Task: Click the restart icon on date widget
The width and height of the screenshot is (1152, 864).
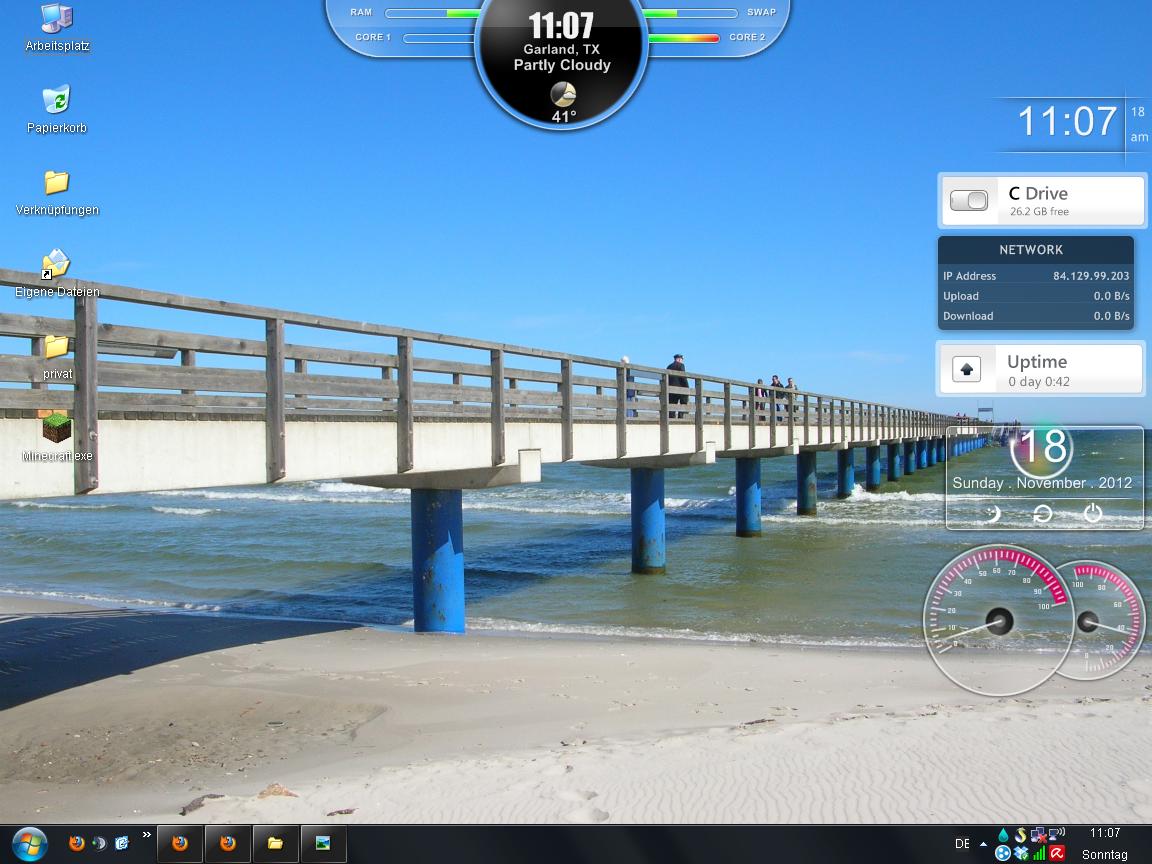Action: tap(1042, 513)
